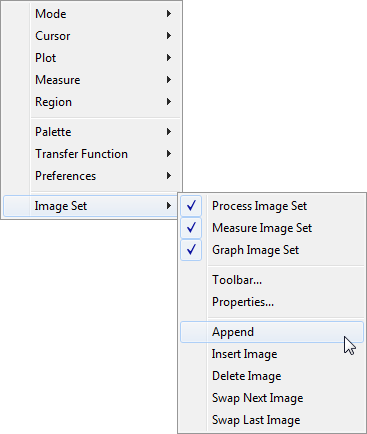Screen dimensions: 367x434
Task: Expand the Mode submenu arrow
Action: 169,14
